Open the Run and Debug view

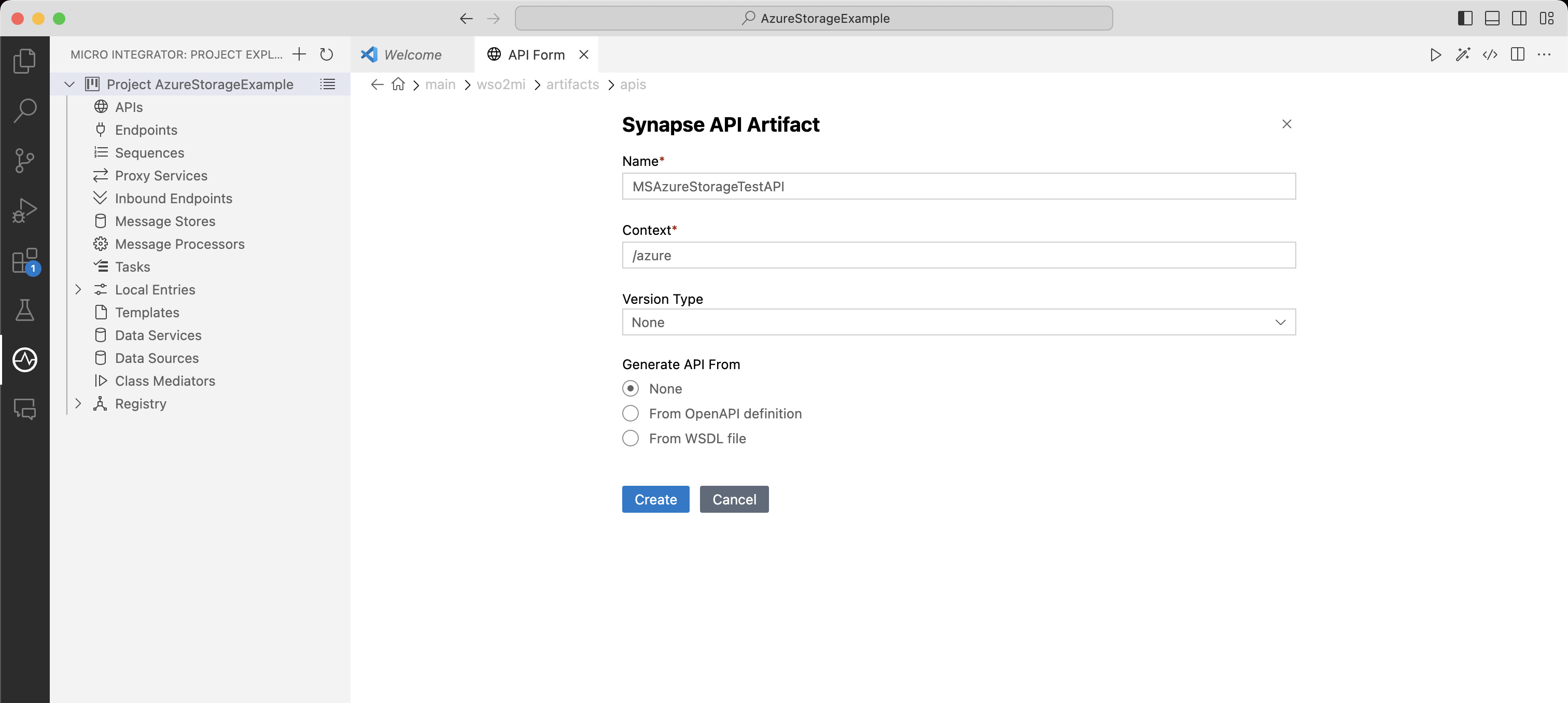(24, 210)
